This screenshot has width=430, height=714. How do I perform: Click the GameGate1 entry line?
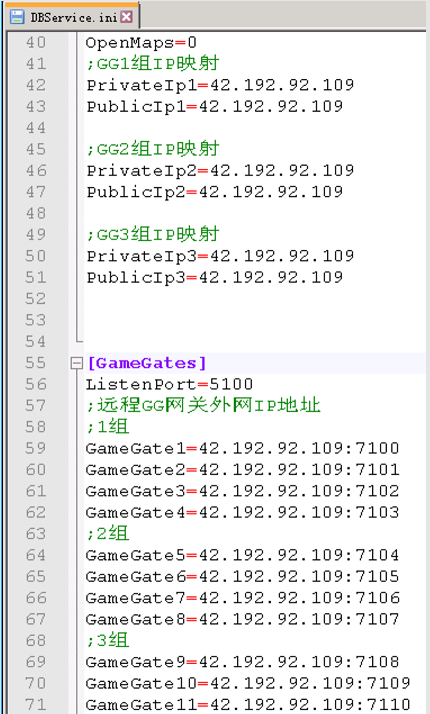[242, 449]
